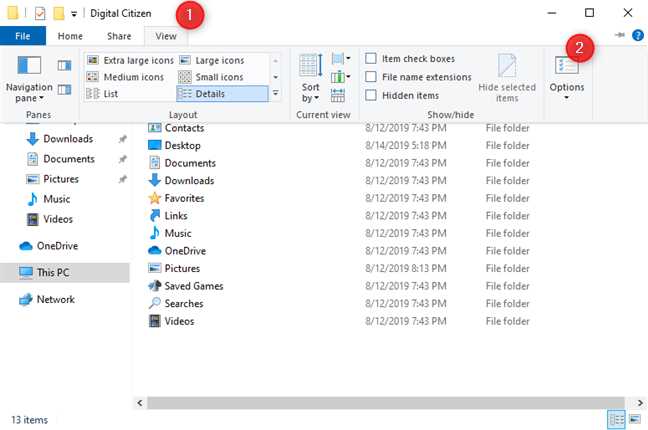Screen dimensions: 648x430
Task: Toggle the Details pane icon
Action: click(64, 90)
